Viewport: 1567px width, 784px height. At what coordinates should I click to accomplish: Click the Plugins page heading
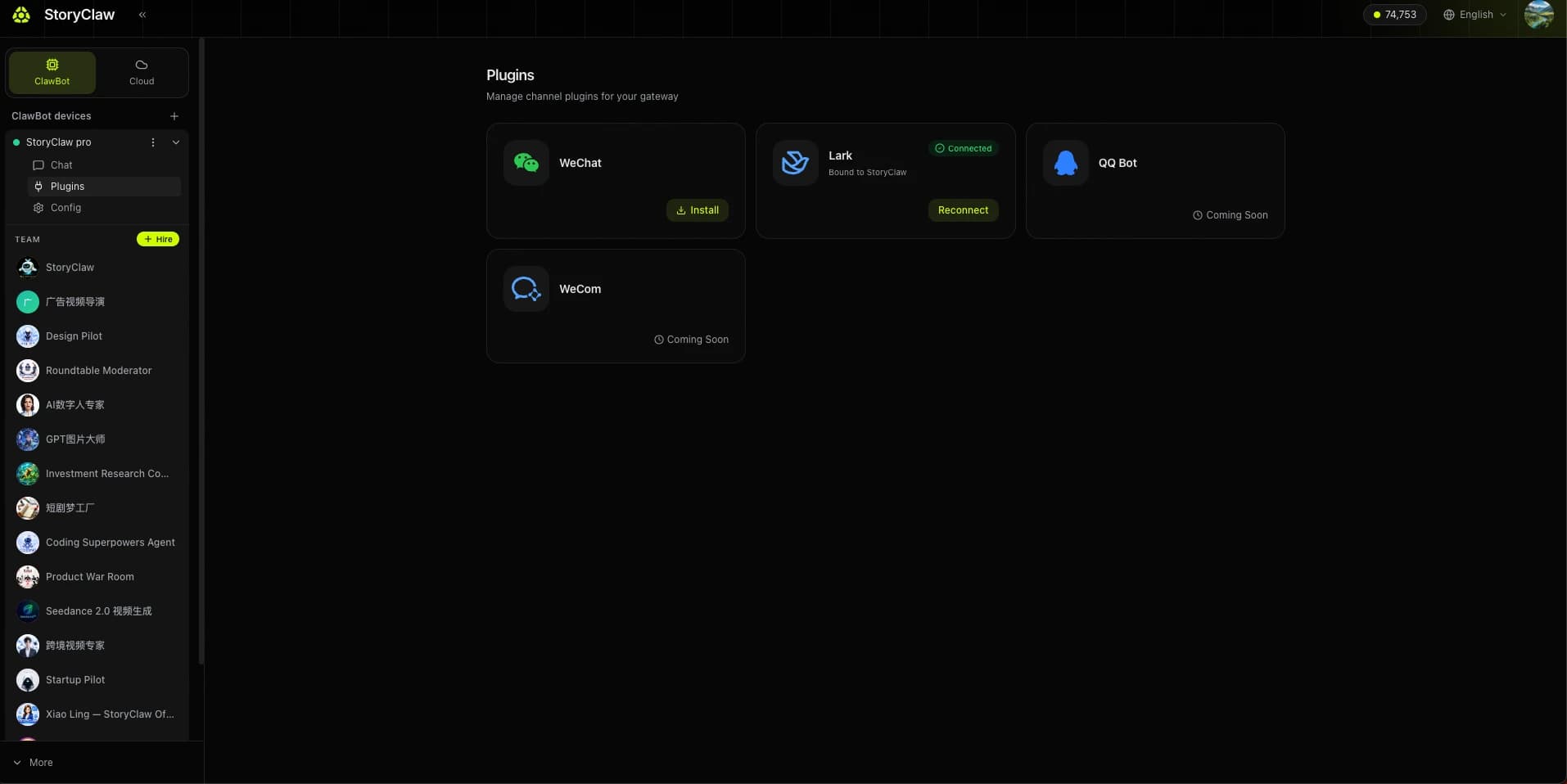pyautogui.click(x=510, y=75)
